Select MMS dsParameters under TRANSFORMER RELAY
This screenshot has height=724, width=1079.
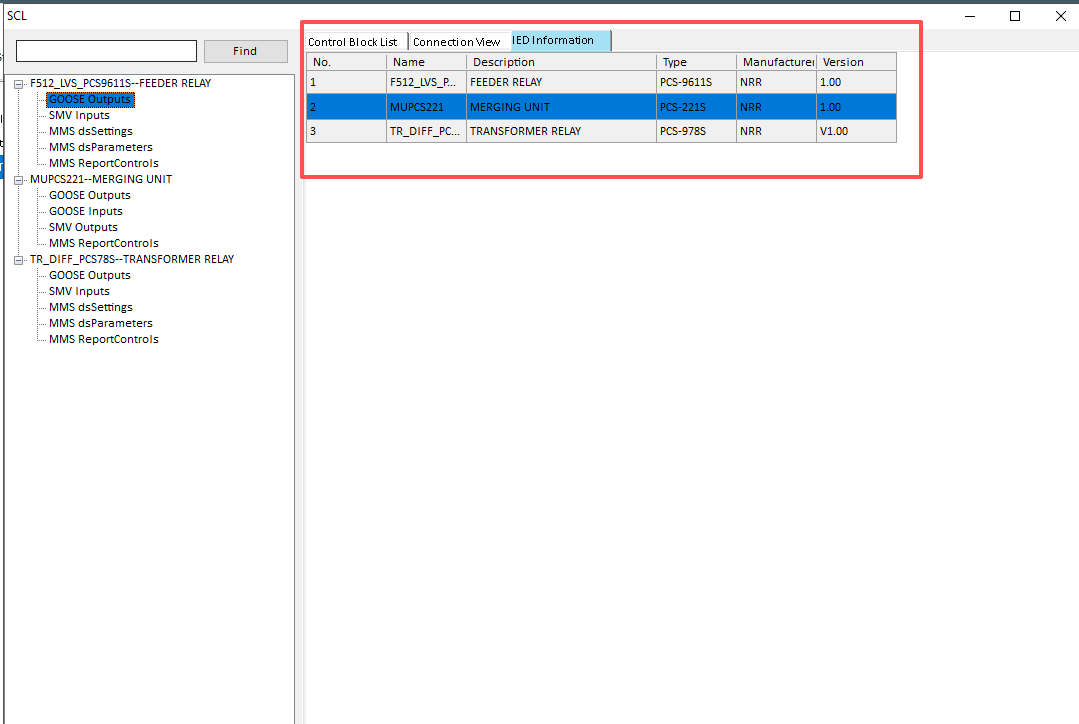102,323
